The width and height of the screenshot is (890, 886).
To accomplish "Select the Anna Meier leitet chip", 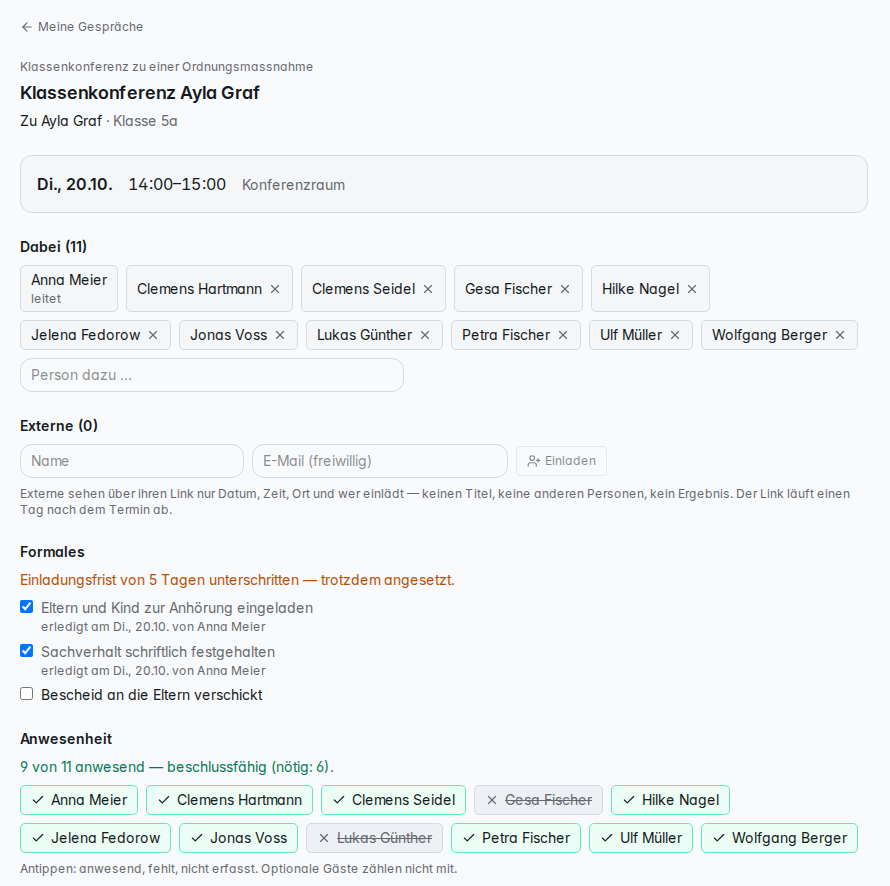I will click(69, 288).
